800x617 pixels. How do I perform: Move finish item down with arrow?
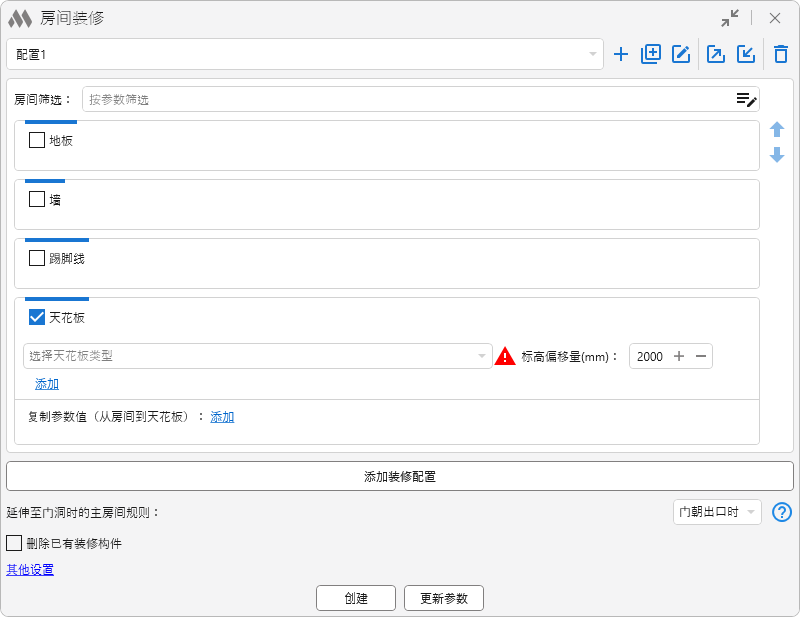tap(777, 155)
